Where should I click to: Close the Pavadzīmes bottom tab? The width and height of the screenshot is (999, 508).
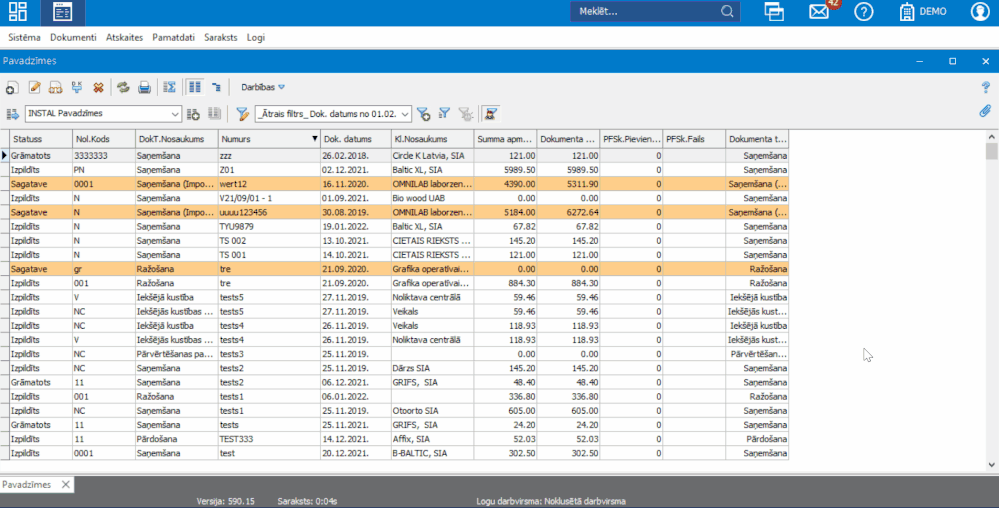[66, 484]
